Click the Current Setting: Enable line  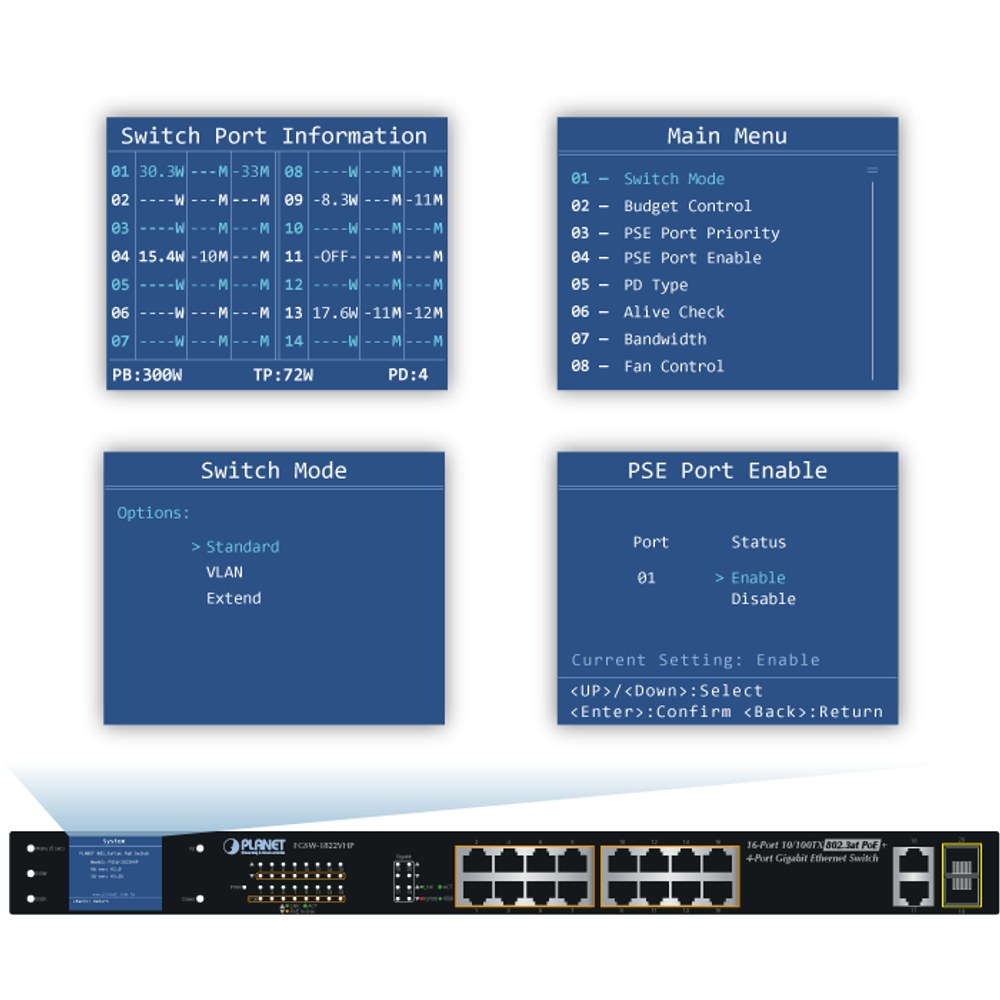pos(695,660)
